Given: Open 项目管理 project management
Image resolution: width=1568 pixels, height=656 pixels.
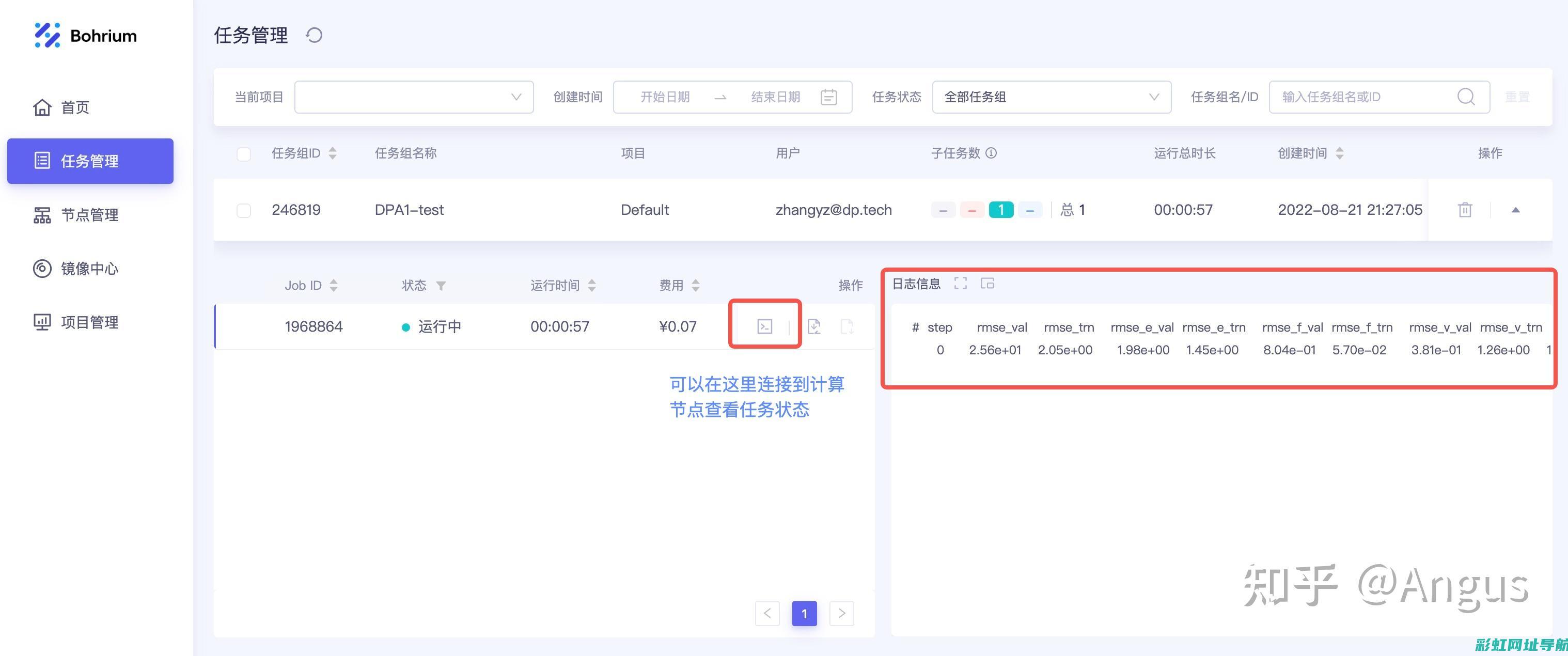Looking at the screenshot, I should 75,322.
